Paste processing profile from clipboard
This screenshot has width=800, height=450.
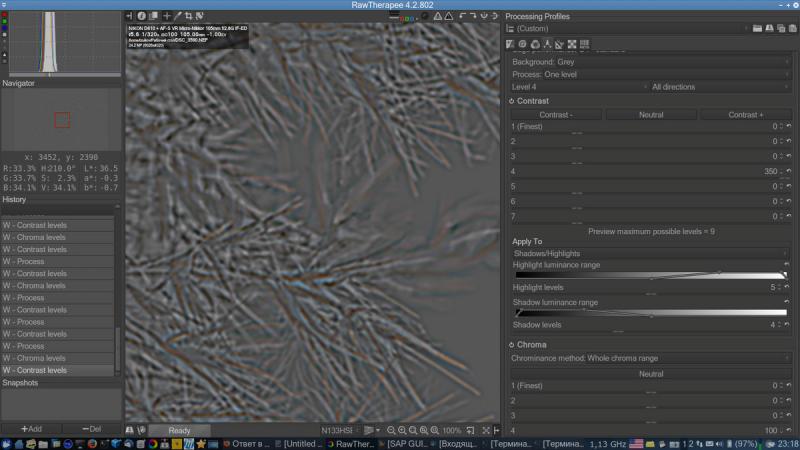tap(793, 29)
